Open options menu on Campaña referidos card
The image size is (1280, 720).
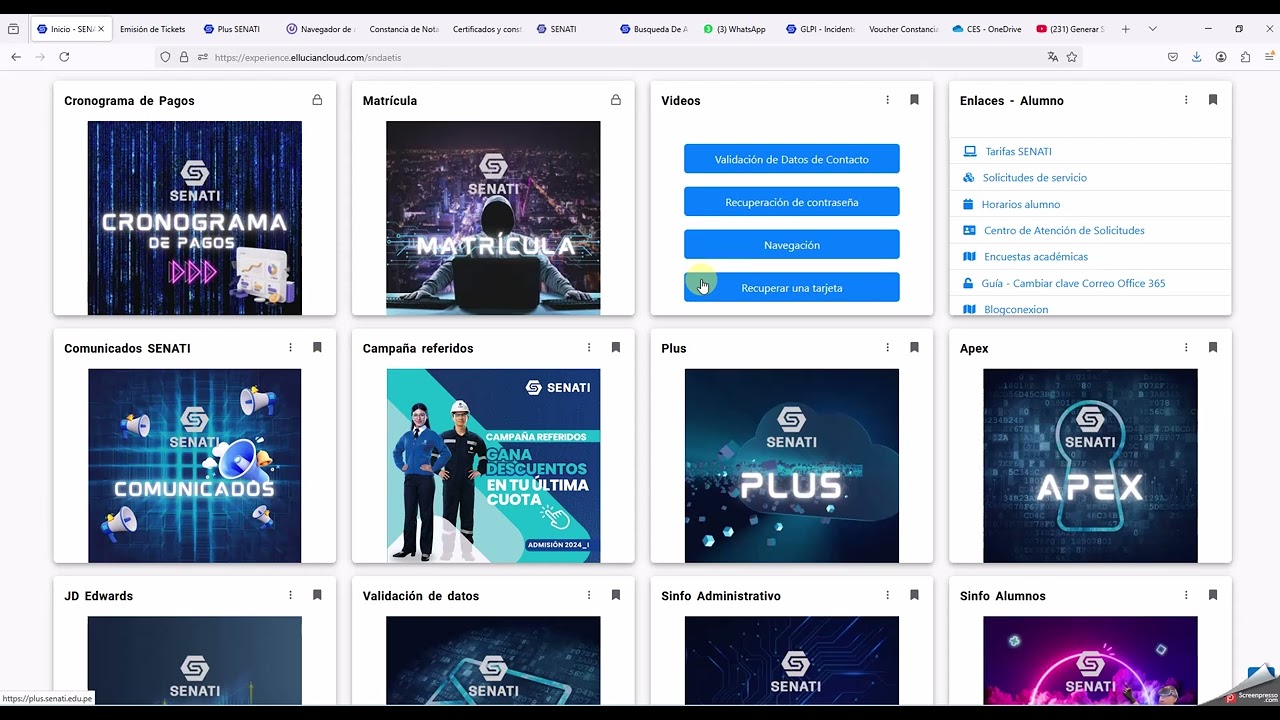(589, 348)
